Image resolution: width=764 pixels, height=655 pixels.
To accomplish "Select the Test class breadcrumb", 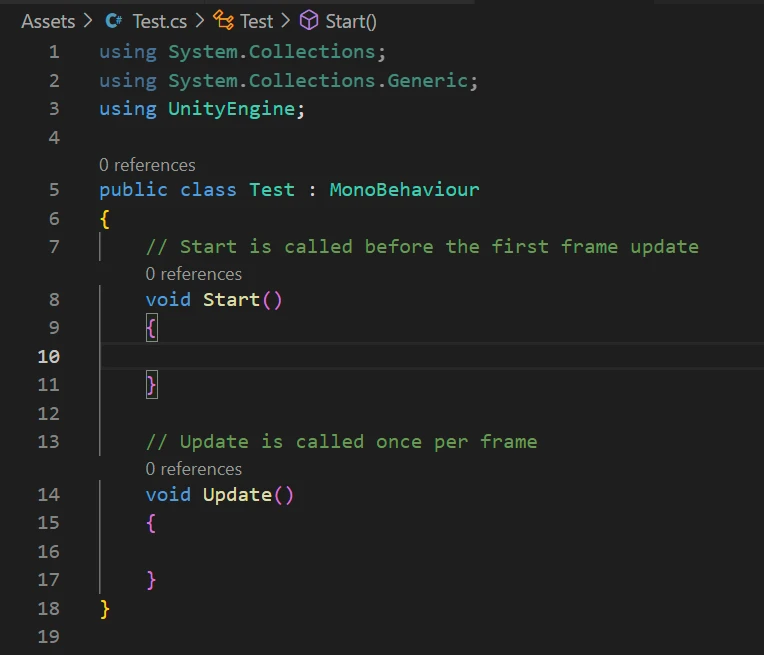I will tap(256, 21).
